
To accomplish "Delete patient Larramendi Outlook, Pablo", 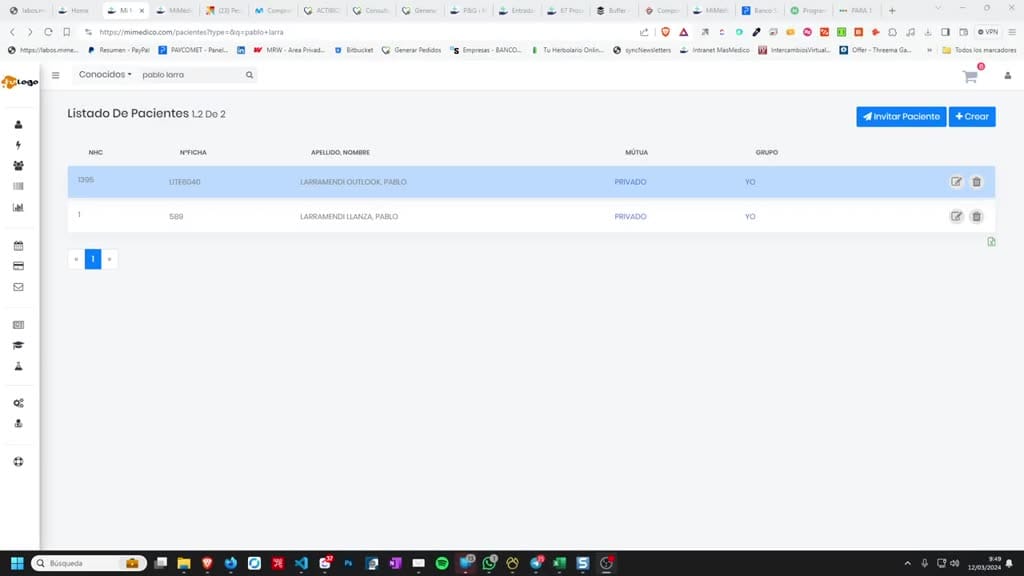I will pos(976,182).
